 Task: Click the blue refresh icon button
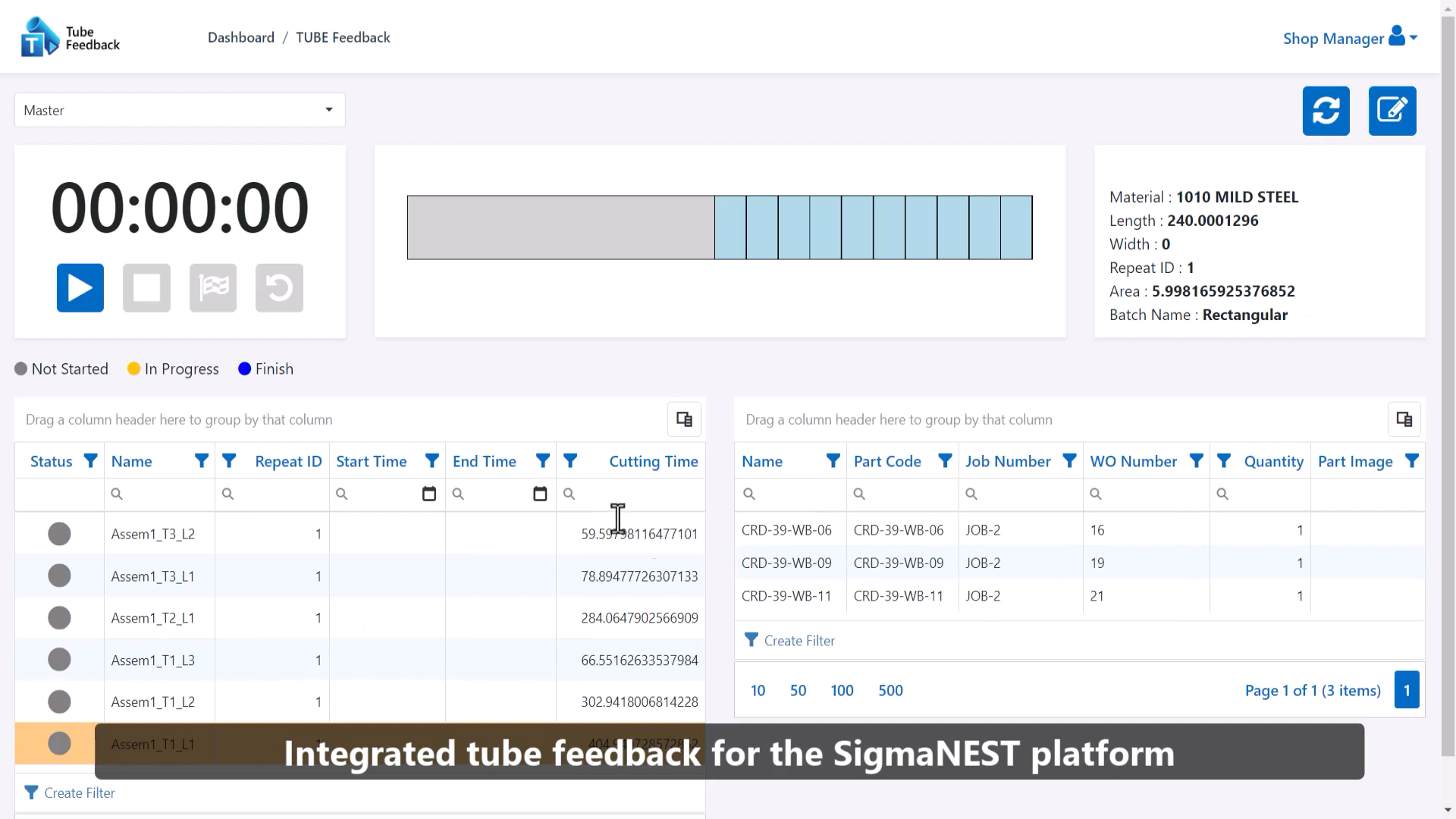point(1326,111)
